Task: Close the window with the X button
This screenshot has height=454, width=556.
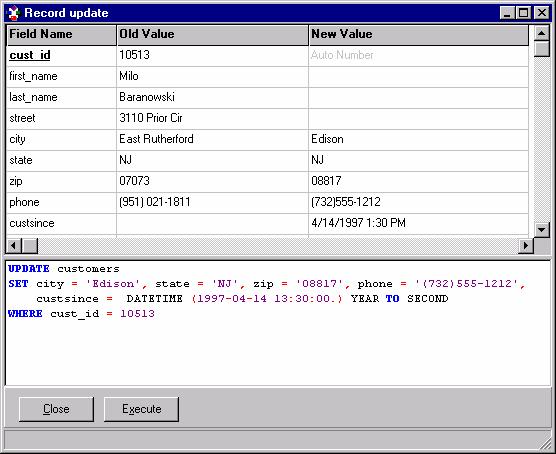Action: 541,13
